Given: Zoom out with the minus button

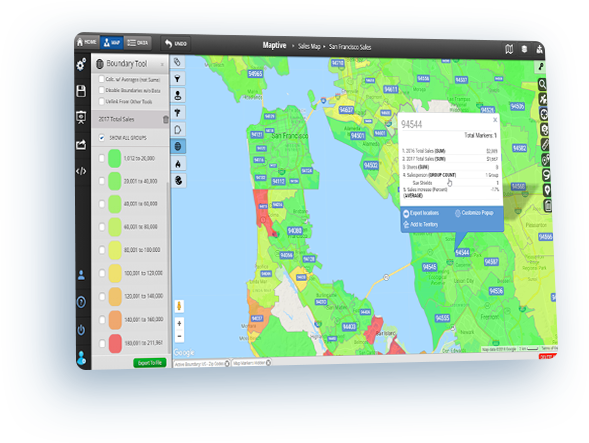Looking at the screenshot, I should pos(180,336).
